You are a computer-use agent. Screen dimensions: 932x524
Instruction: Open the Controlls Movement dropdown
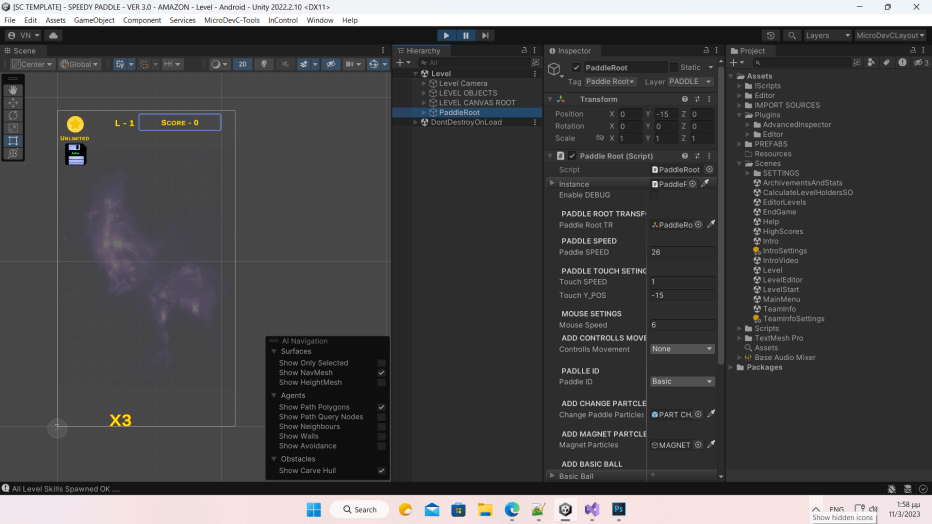pyautogui.click(x=682, y=349)
